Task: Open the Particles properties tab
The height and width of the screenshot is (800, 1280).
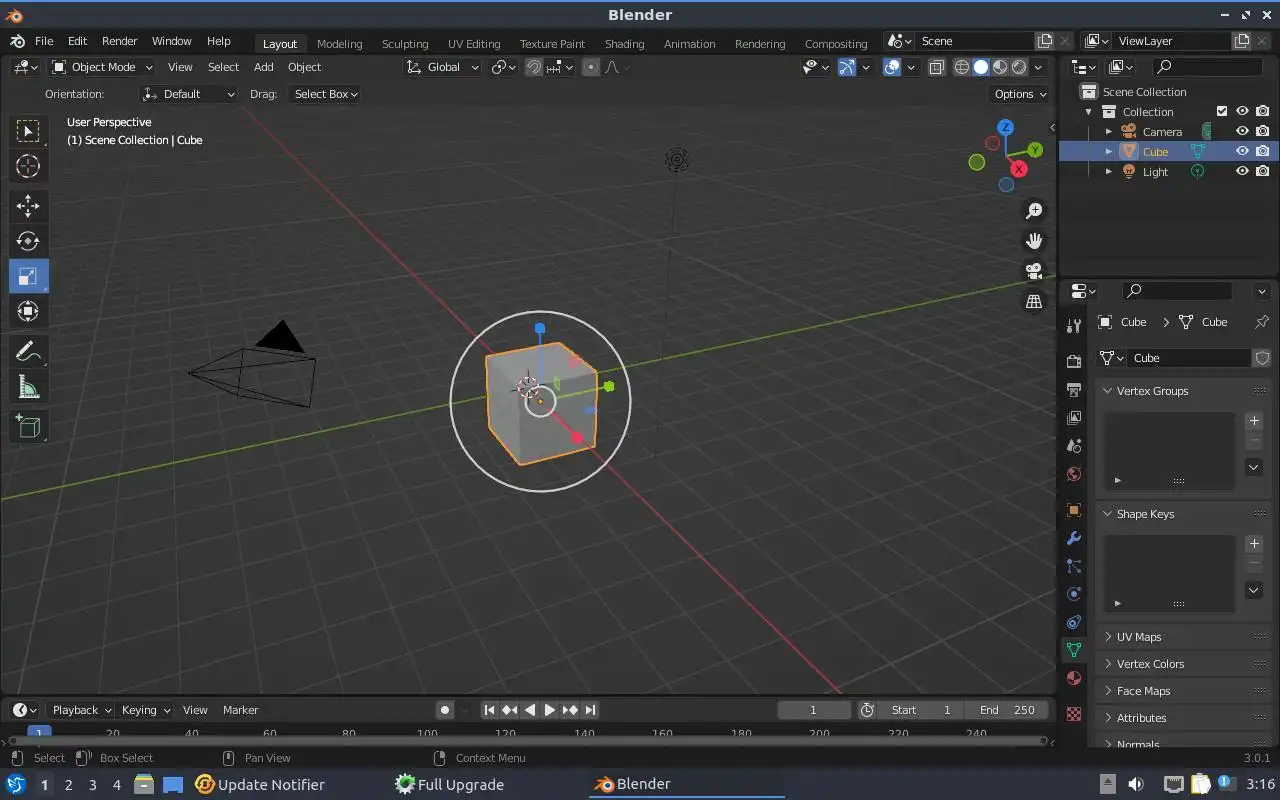Action: (x=1074, y=566)
